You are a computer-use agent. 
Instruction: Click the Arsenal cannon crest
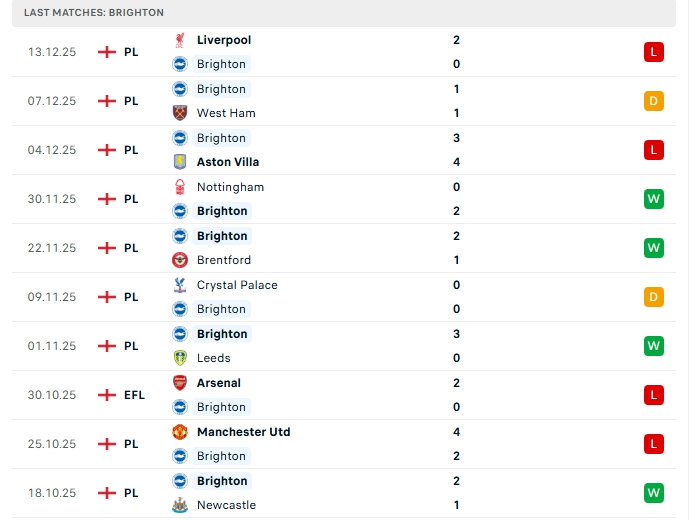click(x=180, y=383)
